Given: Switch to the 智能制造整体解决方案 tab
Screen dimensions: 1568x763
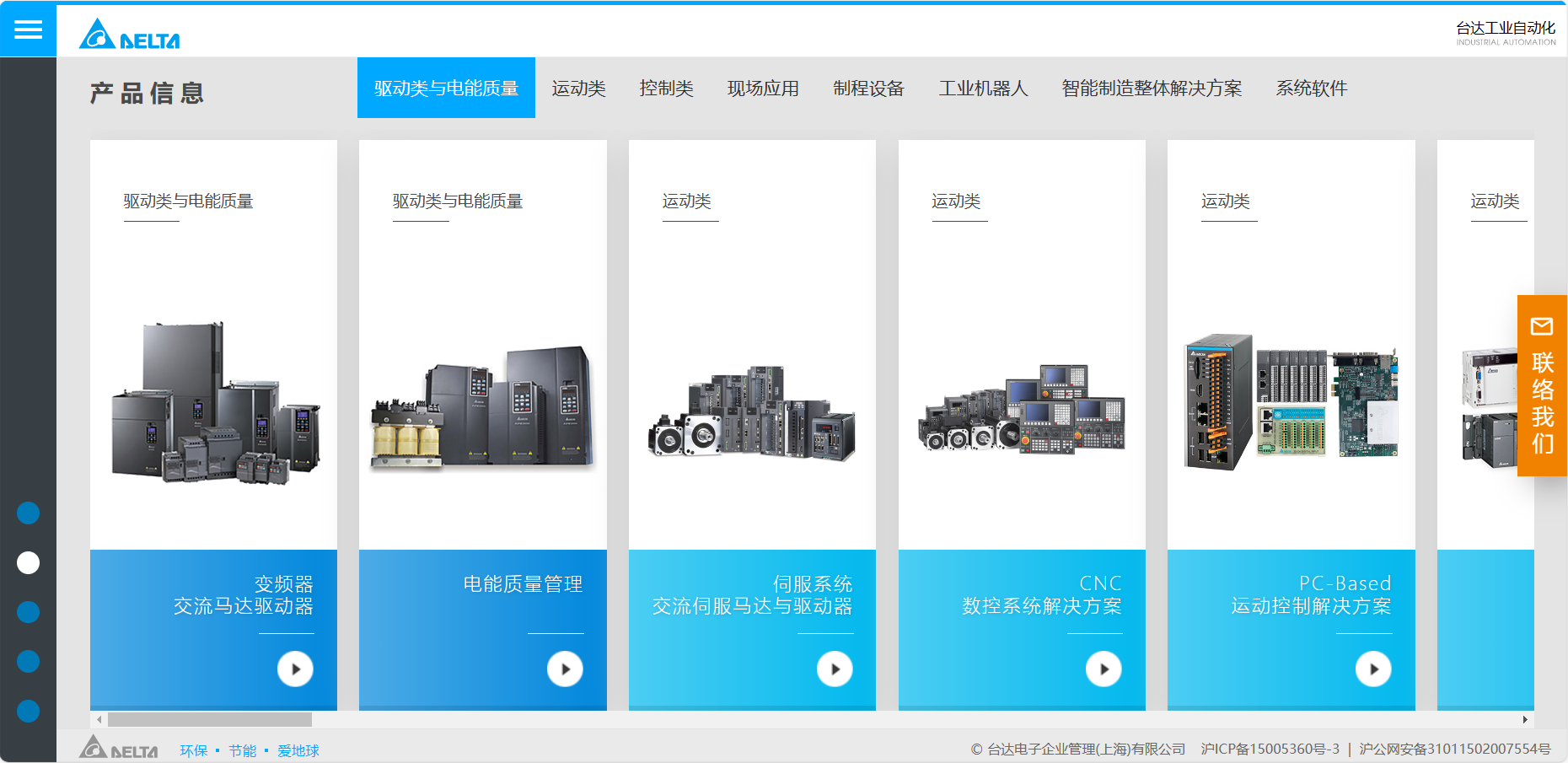Looking at the screenshot, I should tap(1152, 89).
